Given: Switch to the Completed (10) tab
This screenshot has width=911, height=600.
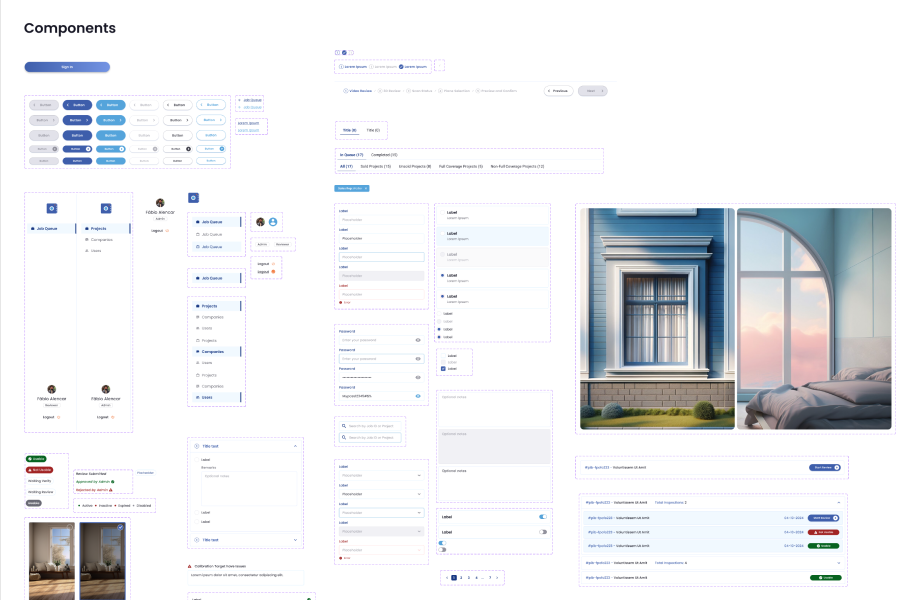Looking at the screenshot, I should pyautogui.click(x=383, y=155).
